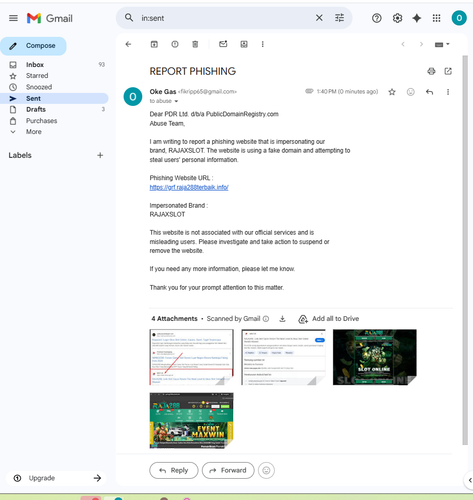
Task: Open the message's three-dot More menu
Action: [x=448, y=92]
